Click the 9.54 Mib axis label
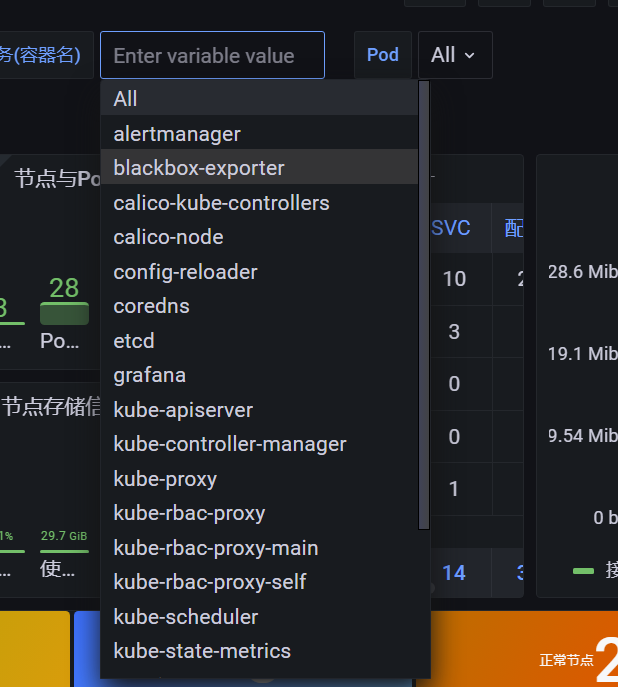This screenshot has width=618, height=687. coord(583,436)
